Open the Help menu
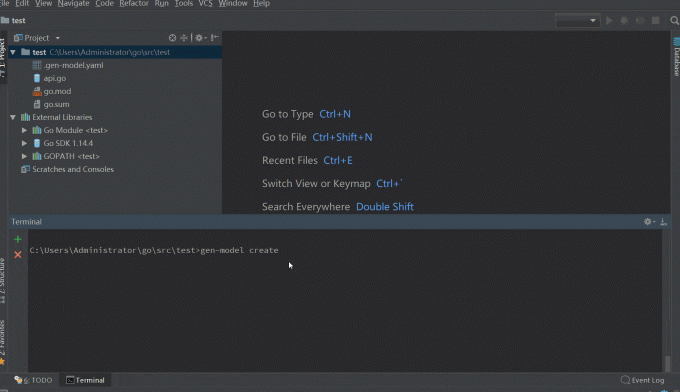 [262, 3]
